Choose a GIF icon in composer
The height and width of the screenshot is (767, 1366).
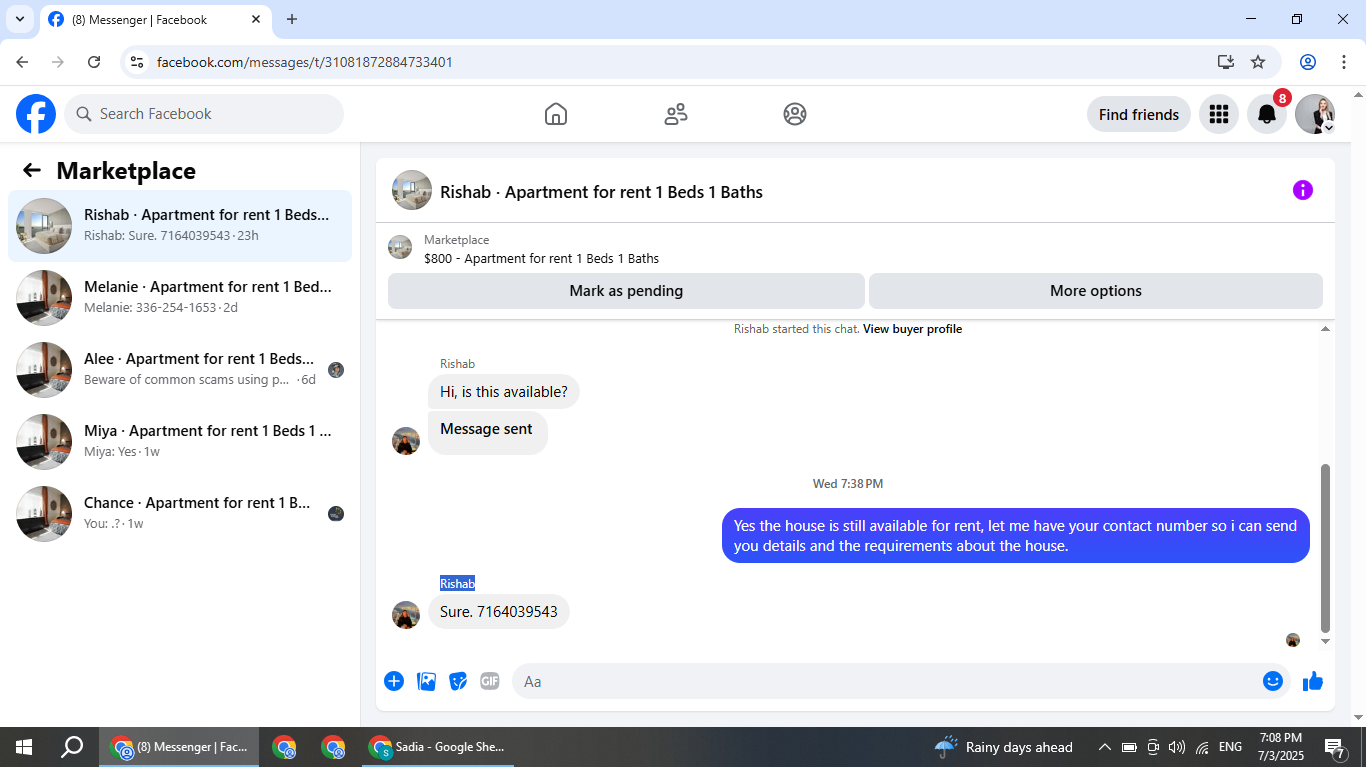pyautogui.click(x=489, y=681)
